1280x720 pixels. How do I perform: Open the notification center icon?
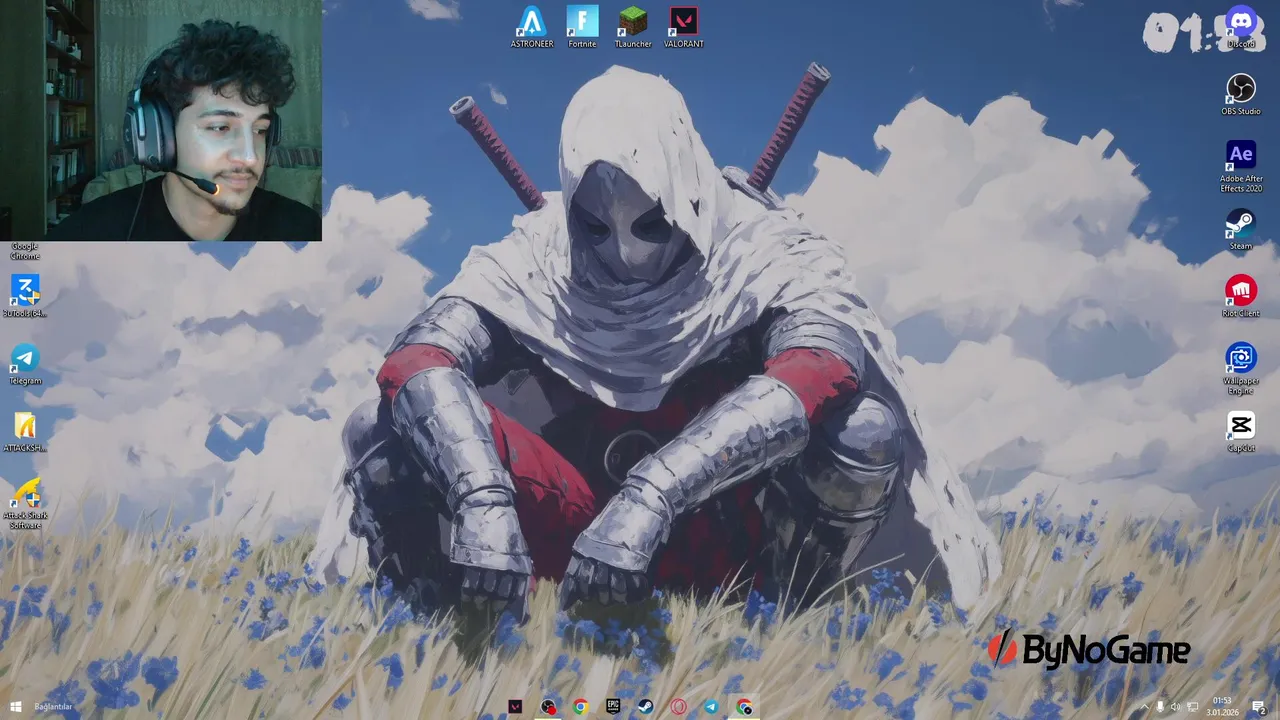(1259, 707)
